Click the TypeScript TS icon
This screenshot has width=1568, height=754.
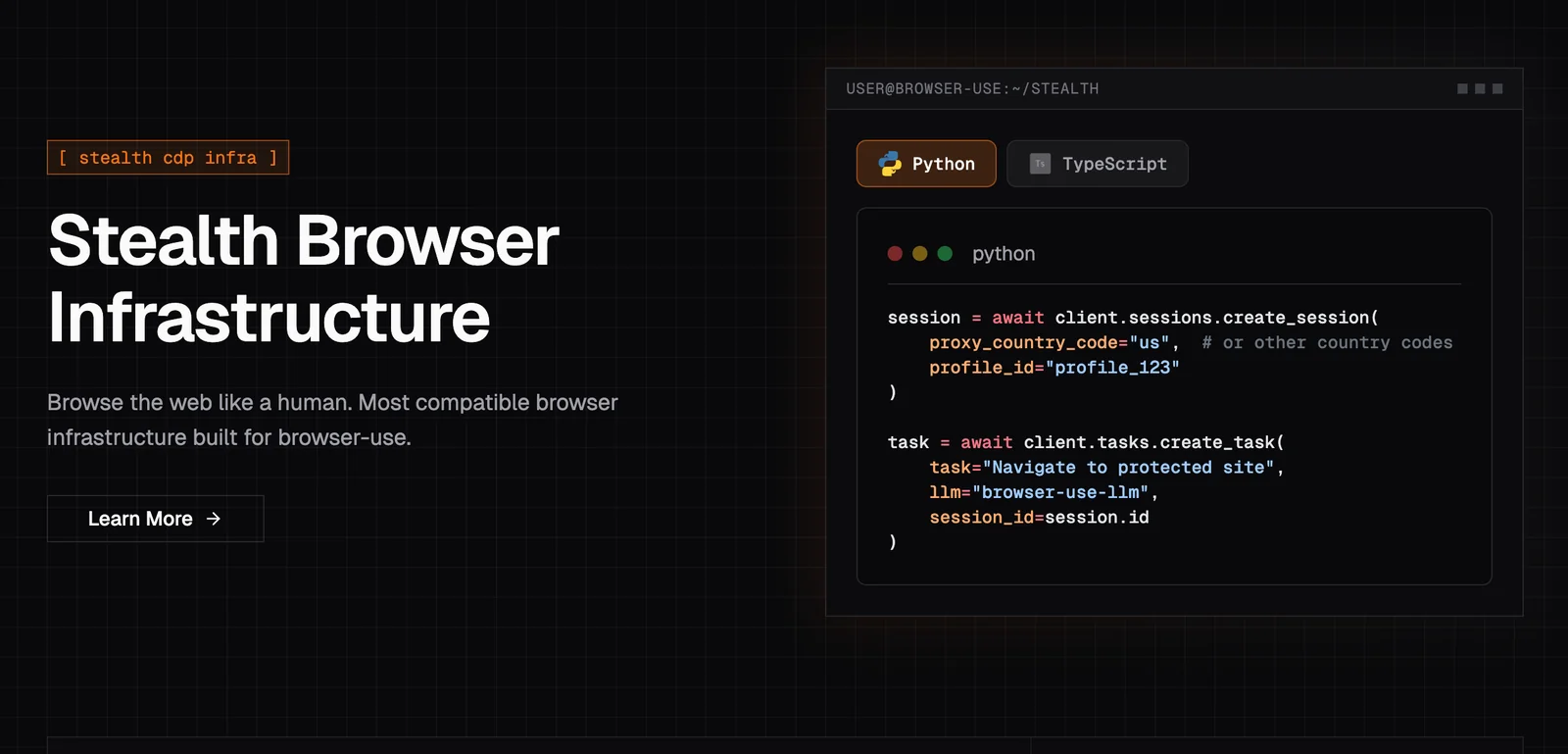pyautogui.click(x=1040, y=164)
